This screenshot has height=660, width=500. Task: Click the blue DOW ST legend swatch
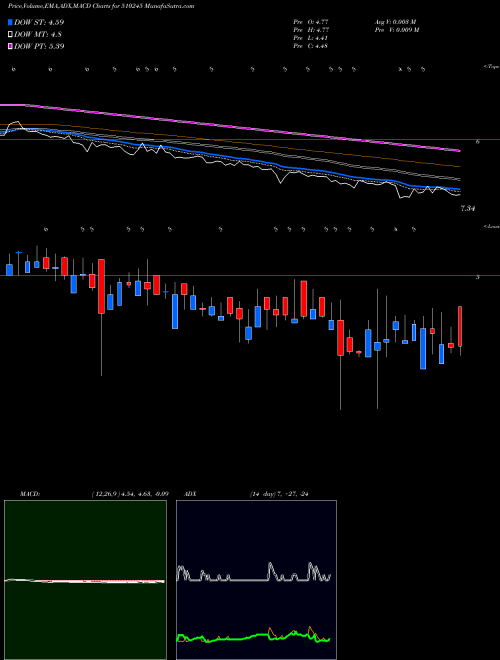click(10, 22)
